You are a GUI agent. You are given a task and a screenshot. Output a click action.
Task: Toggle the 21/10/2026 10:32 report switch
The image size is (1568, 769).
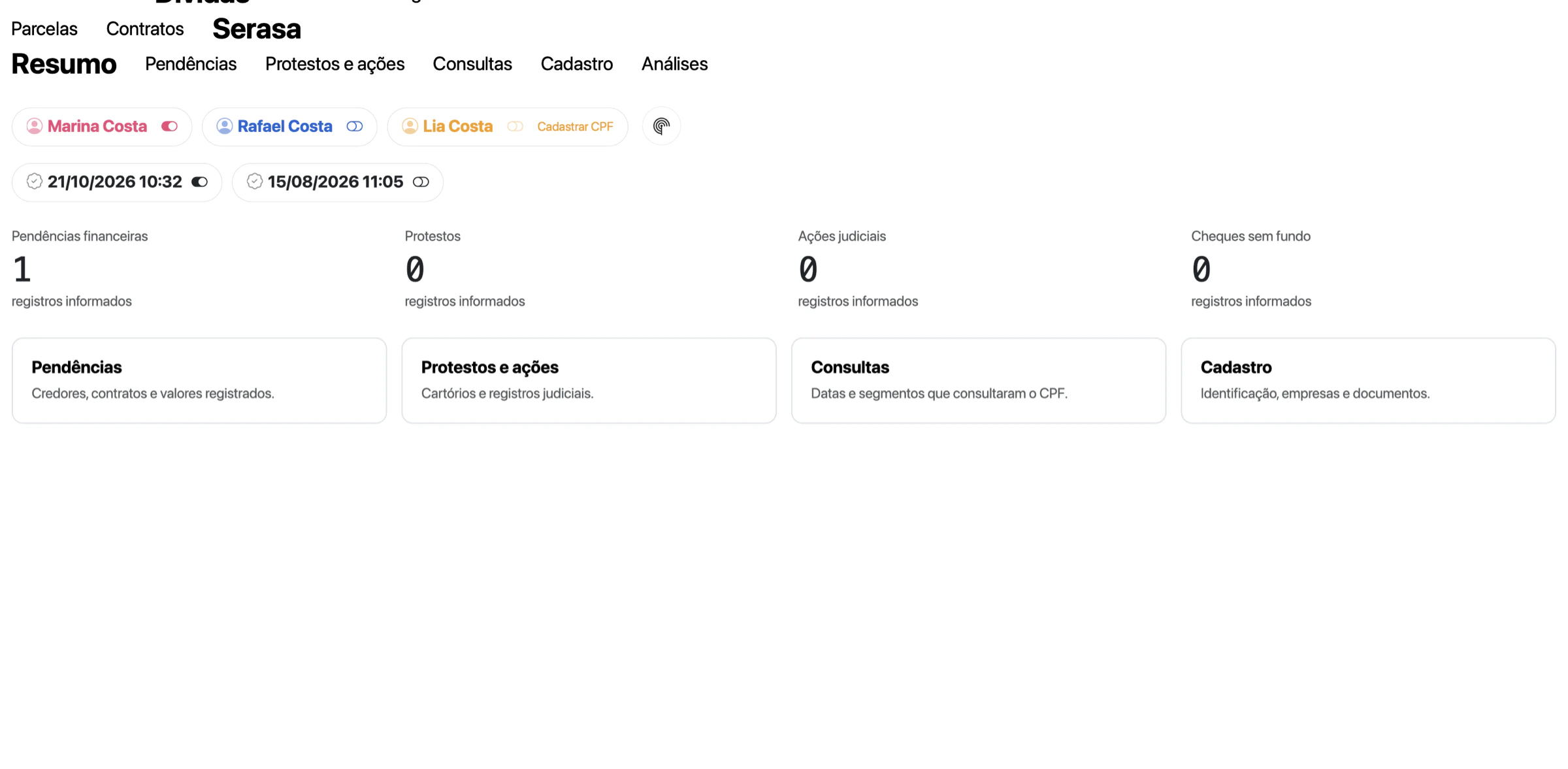200,182
